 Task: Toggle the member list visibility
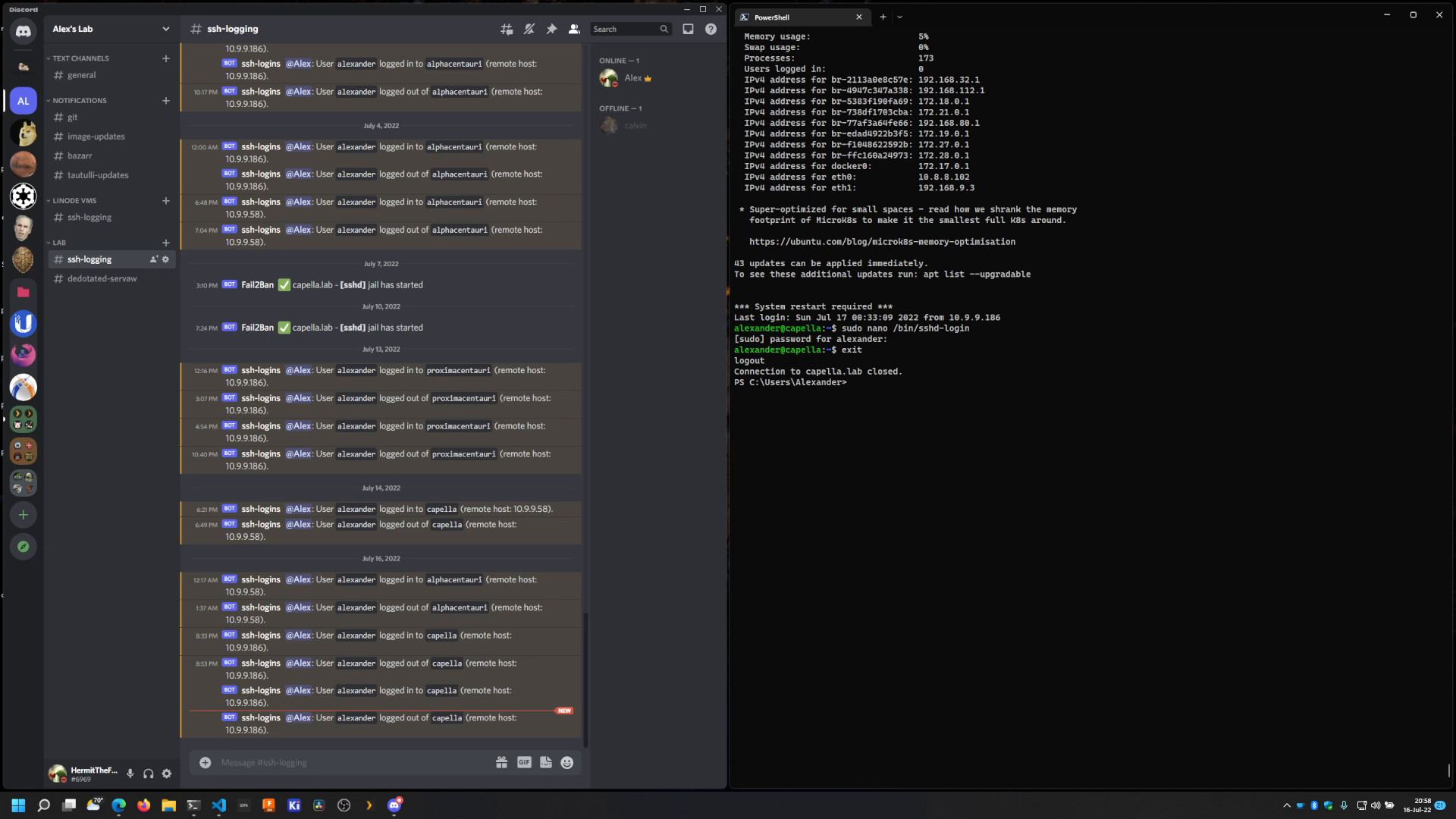[x=575, y=29]
